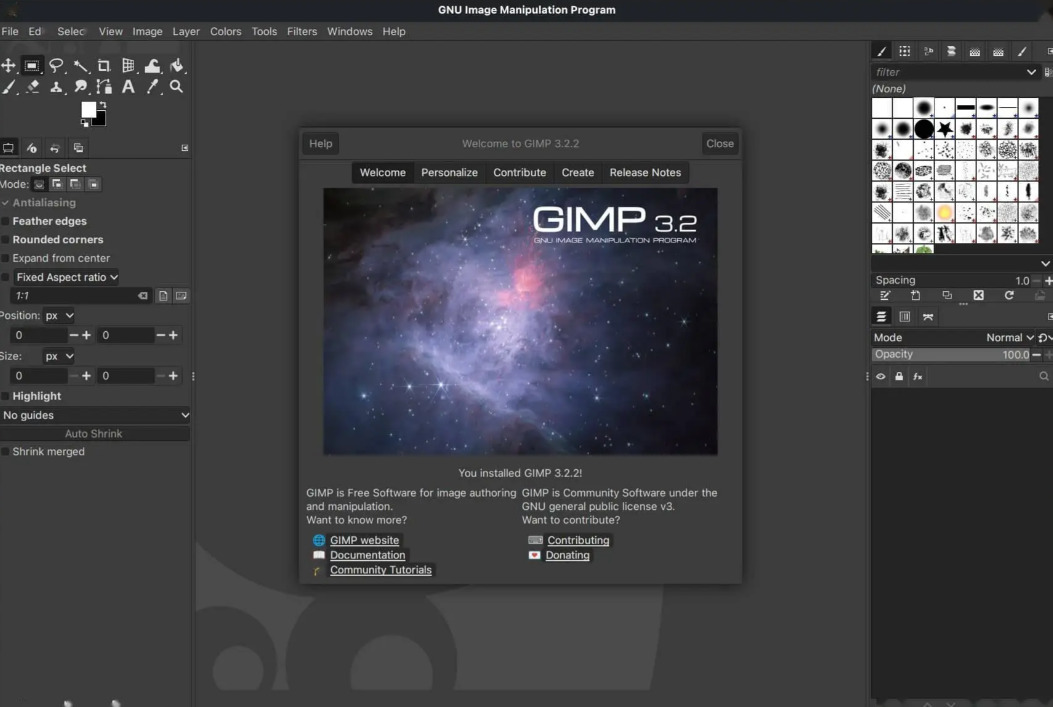
Task: Click the Edit brush icon below Spacing
Action: coord(885,295)
